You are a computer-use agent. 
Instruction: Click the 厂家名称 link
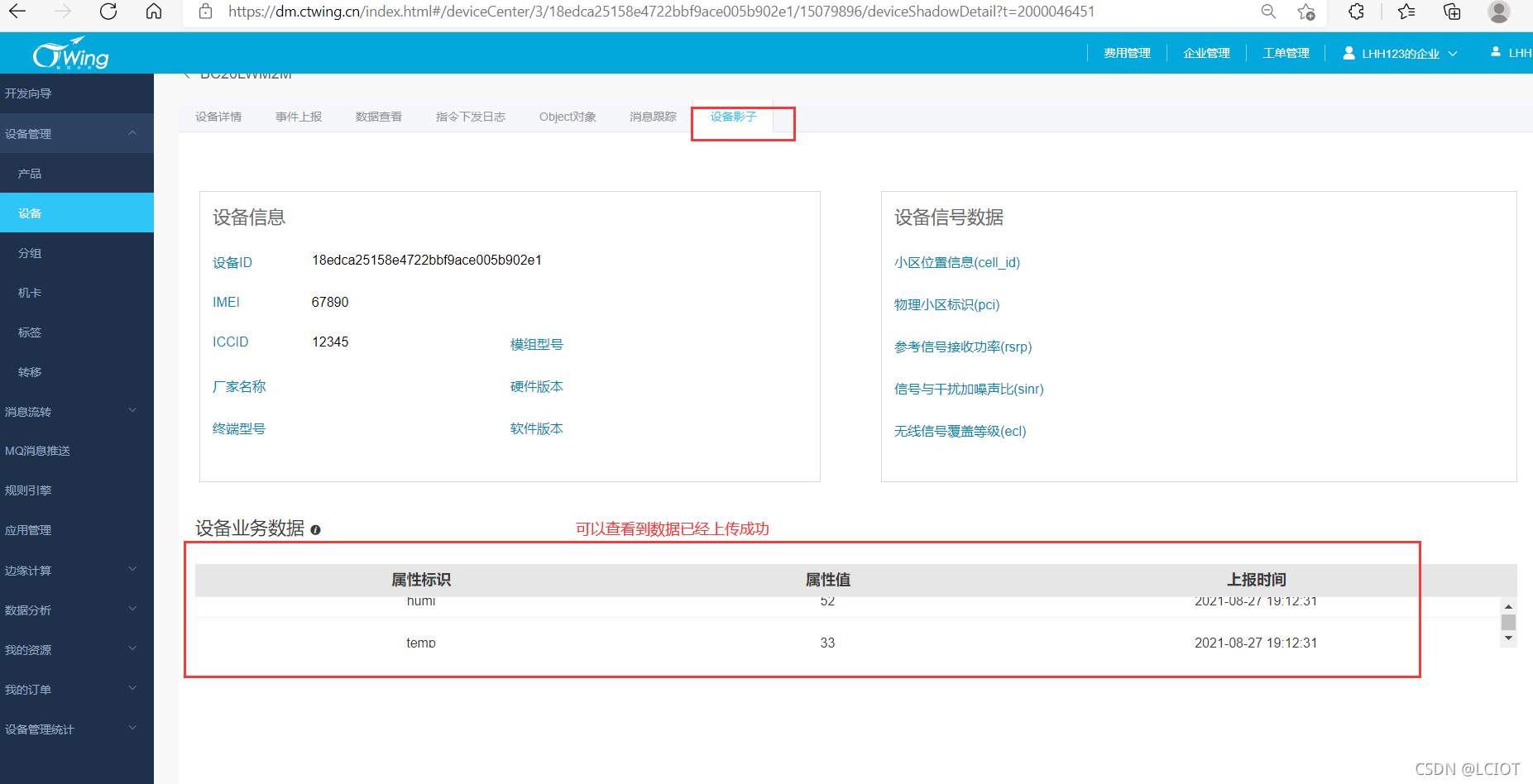tap(239, 386)
